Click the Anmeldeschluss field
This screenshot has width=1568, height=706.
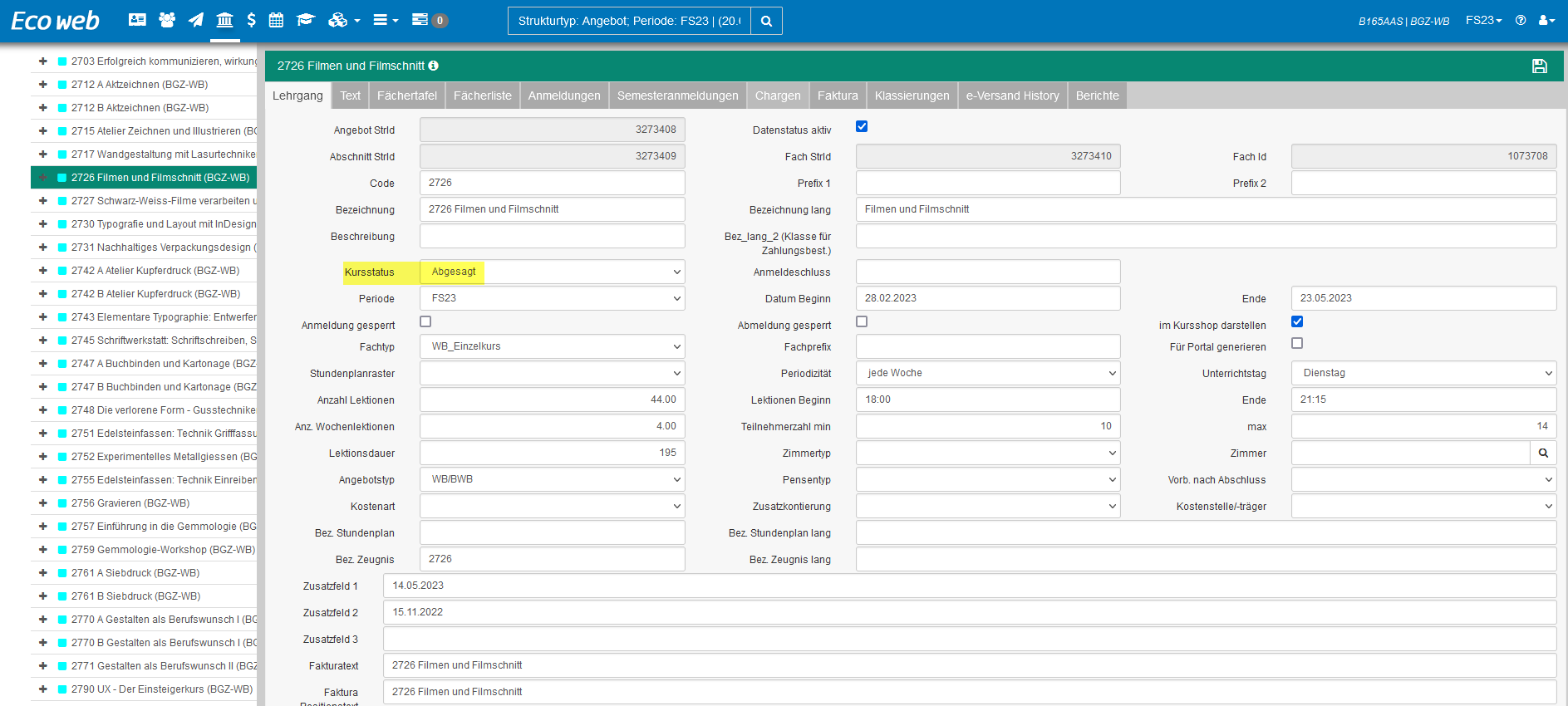[988, 272]
